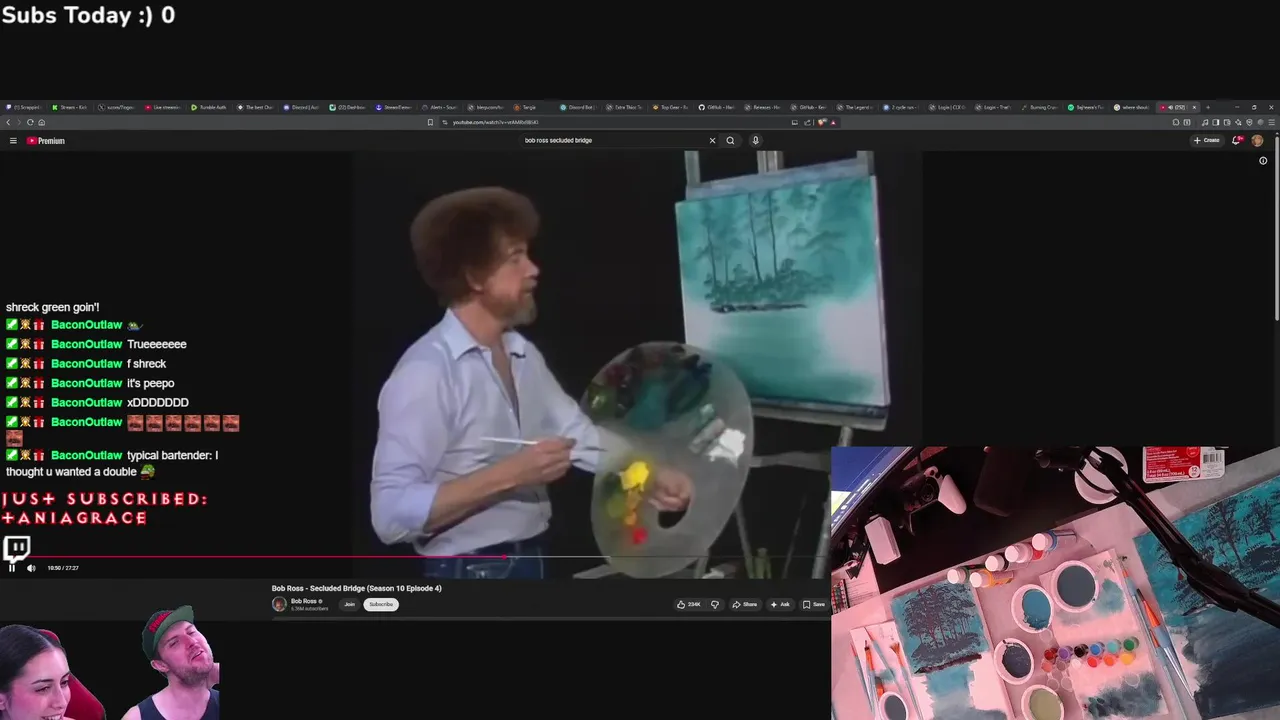Open the Create button
1280x720 pixels.
click(1207, 140)
